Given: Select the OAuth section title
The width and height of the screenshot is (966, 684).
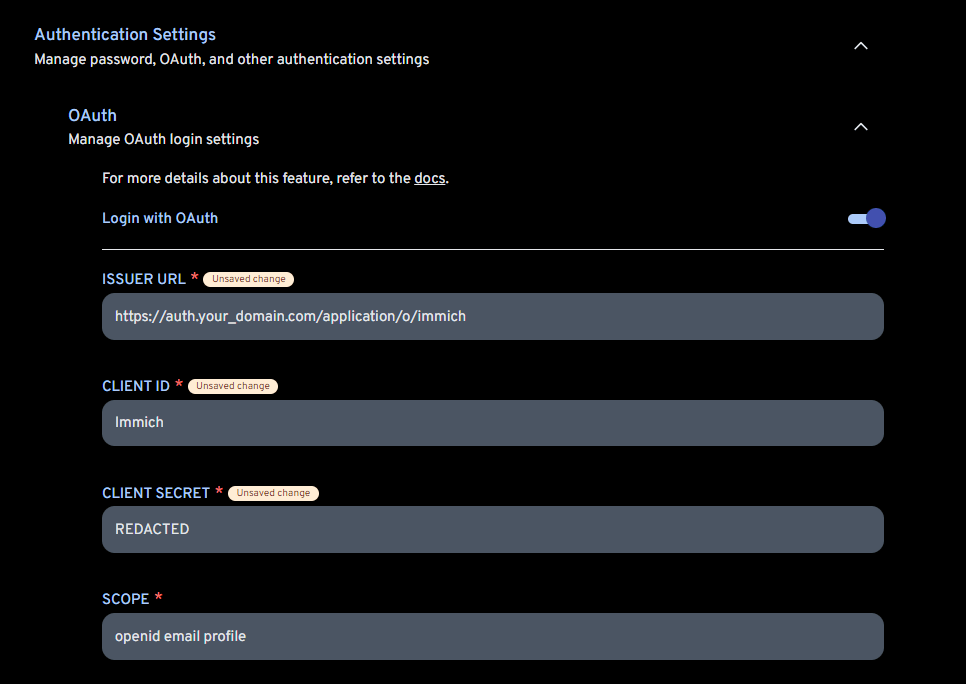Looking at the screenshot, I should pos(92,115).
